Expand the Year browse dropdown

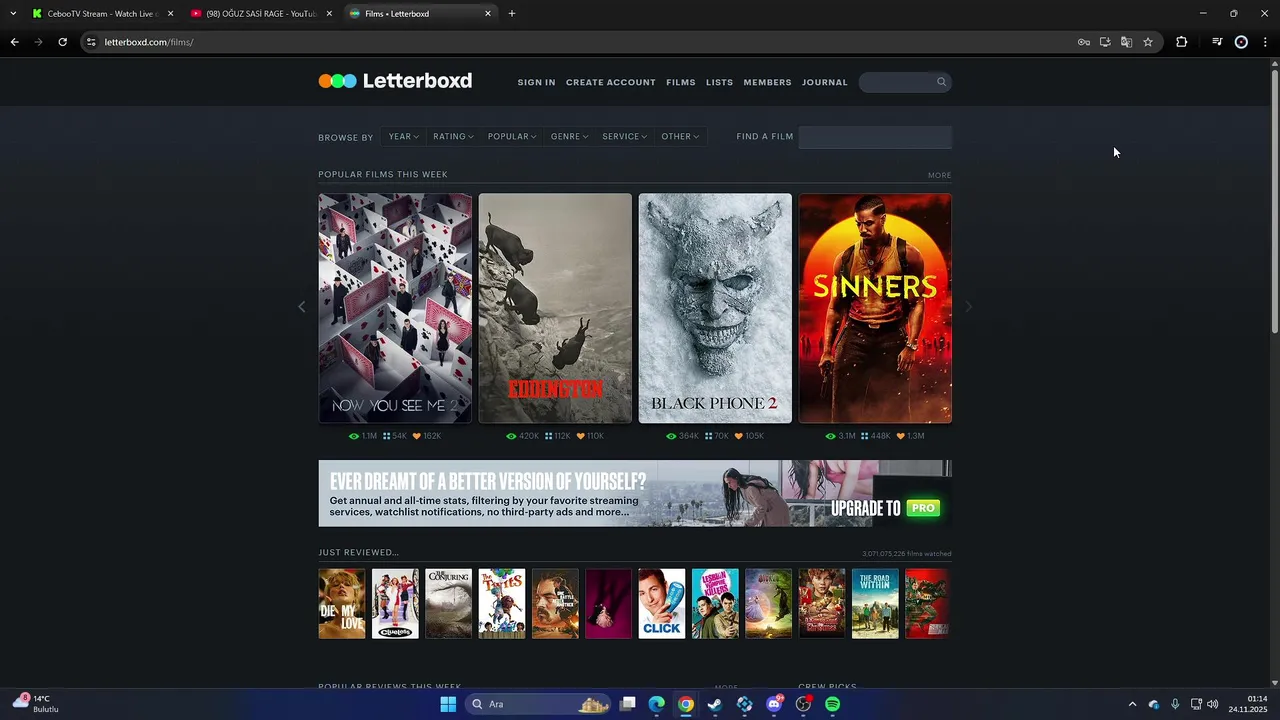403,137
